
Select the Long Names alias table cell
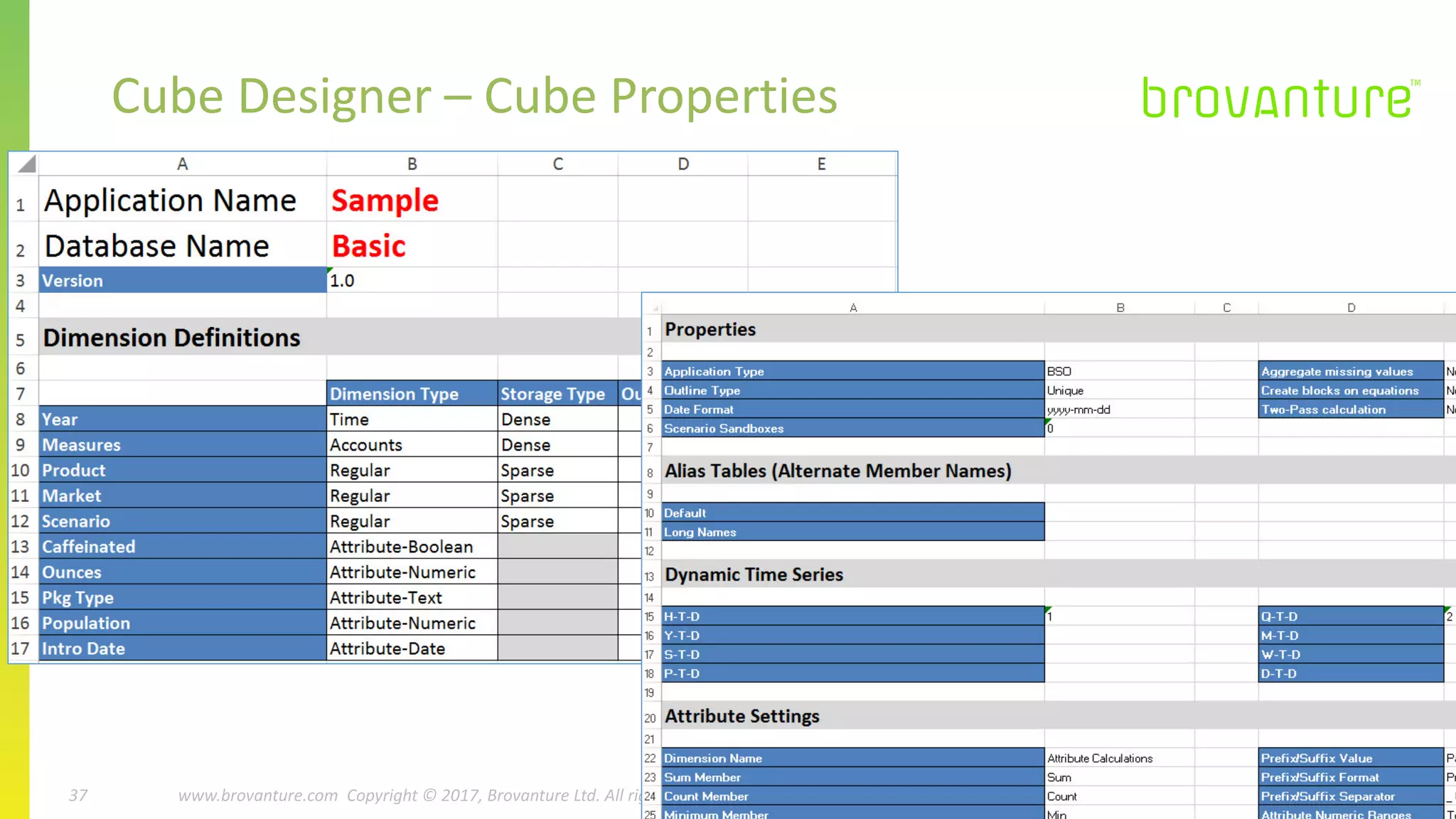coord(852,532)
